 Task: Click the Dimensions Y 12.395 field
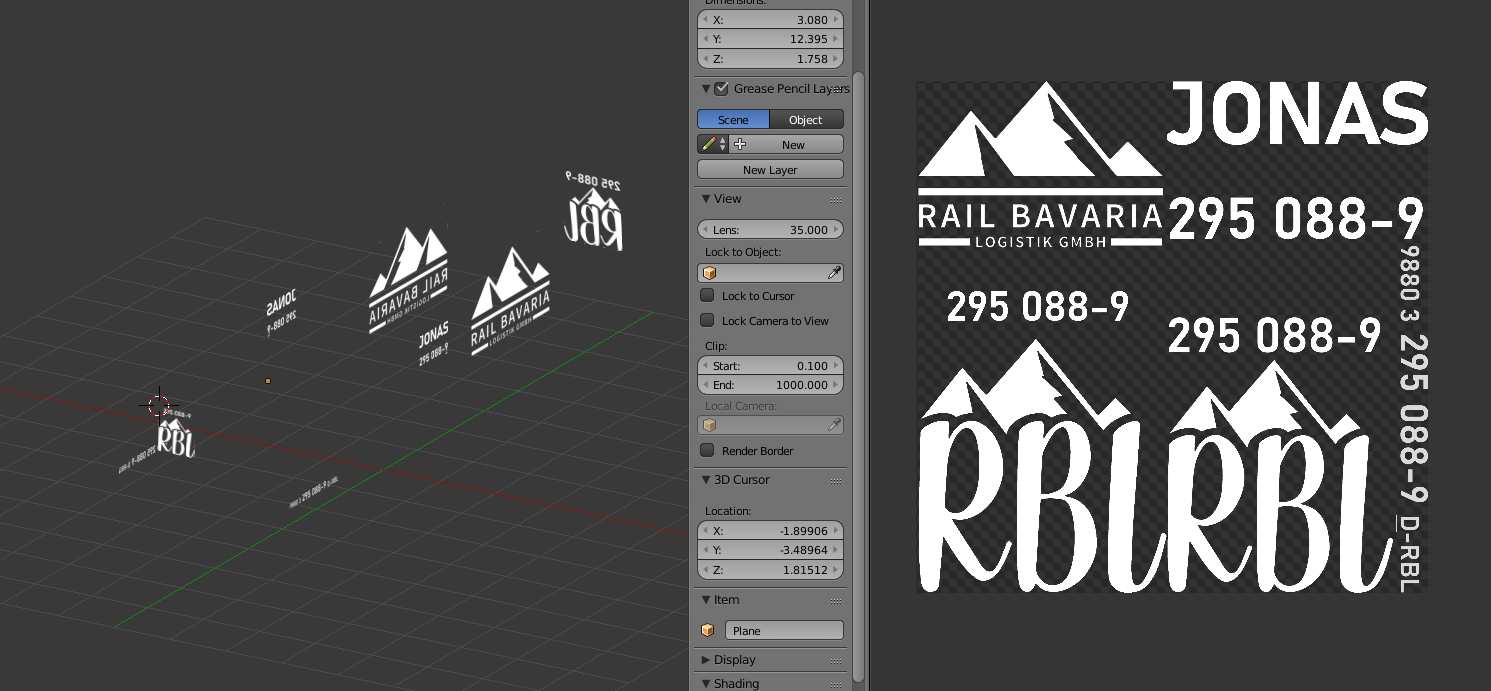770,39
